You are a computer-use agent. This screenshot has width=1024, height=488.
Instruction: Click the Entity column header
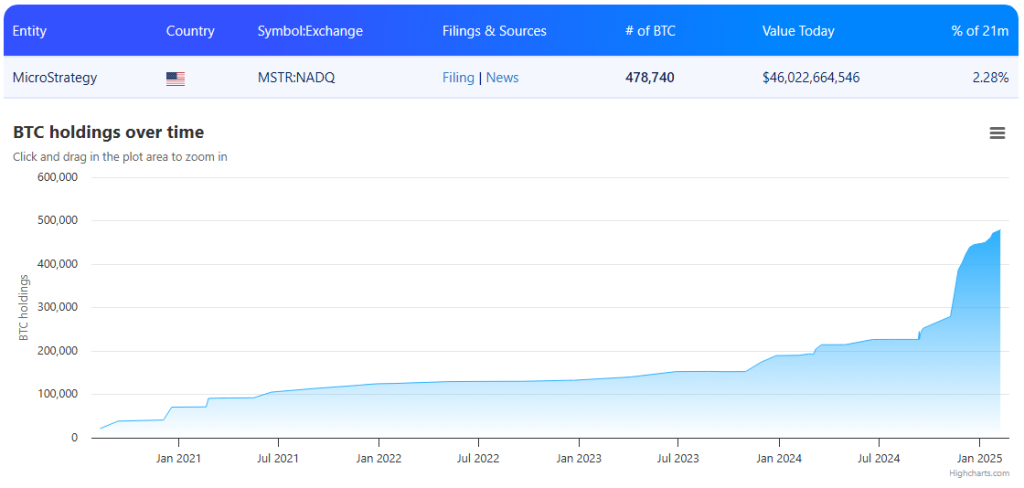[30, 31]
